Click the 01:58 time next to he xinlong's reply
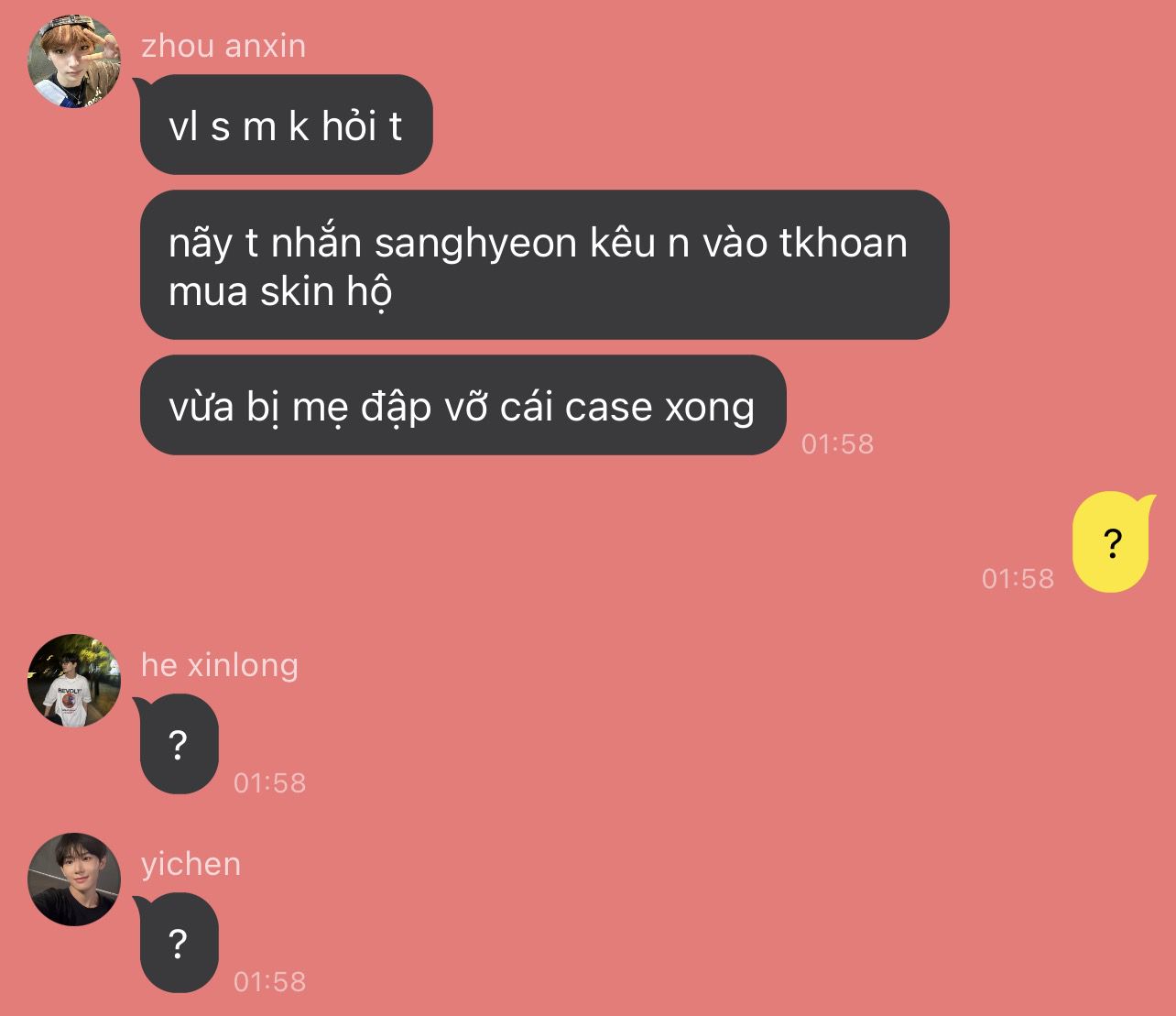Screen dimensions: 1176x1016 pyautogui.click(x=269, y=783)
